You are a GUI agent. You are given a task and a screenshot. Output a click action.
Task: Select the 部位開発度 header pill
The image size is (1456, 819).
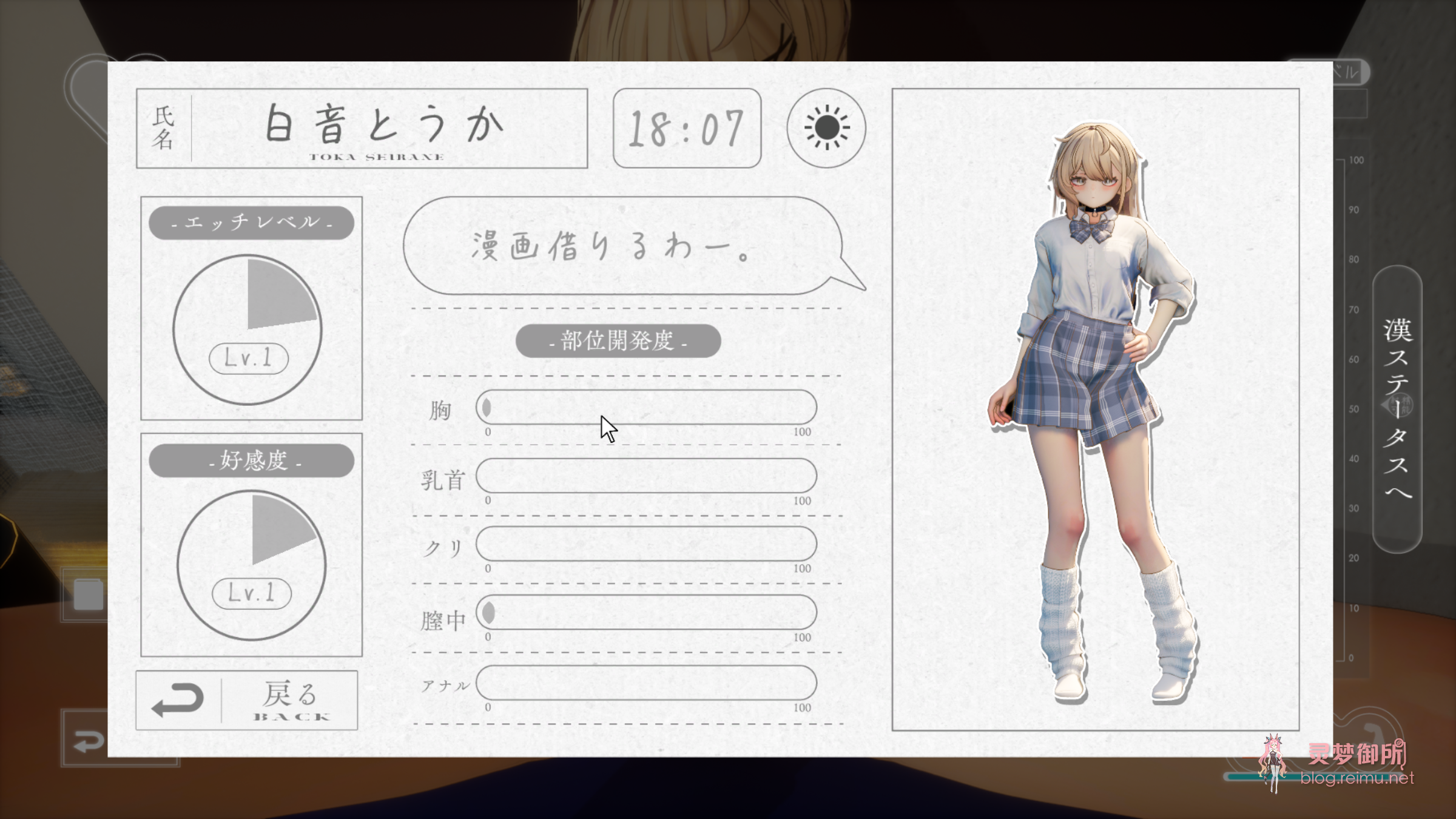click(618, 341)
